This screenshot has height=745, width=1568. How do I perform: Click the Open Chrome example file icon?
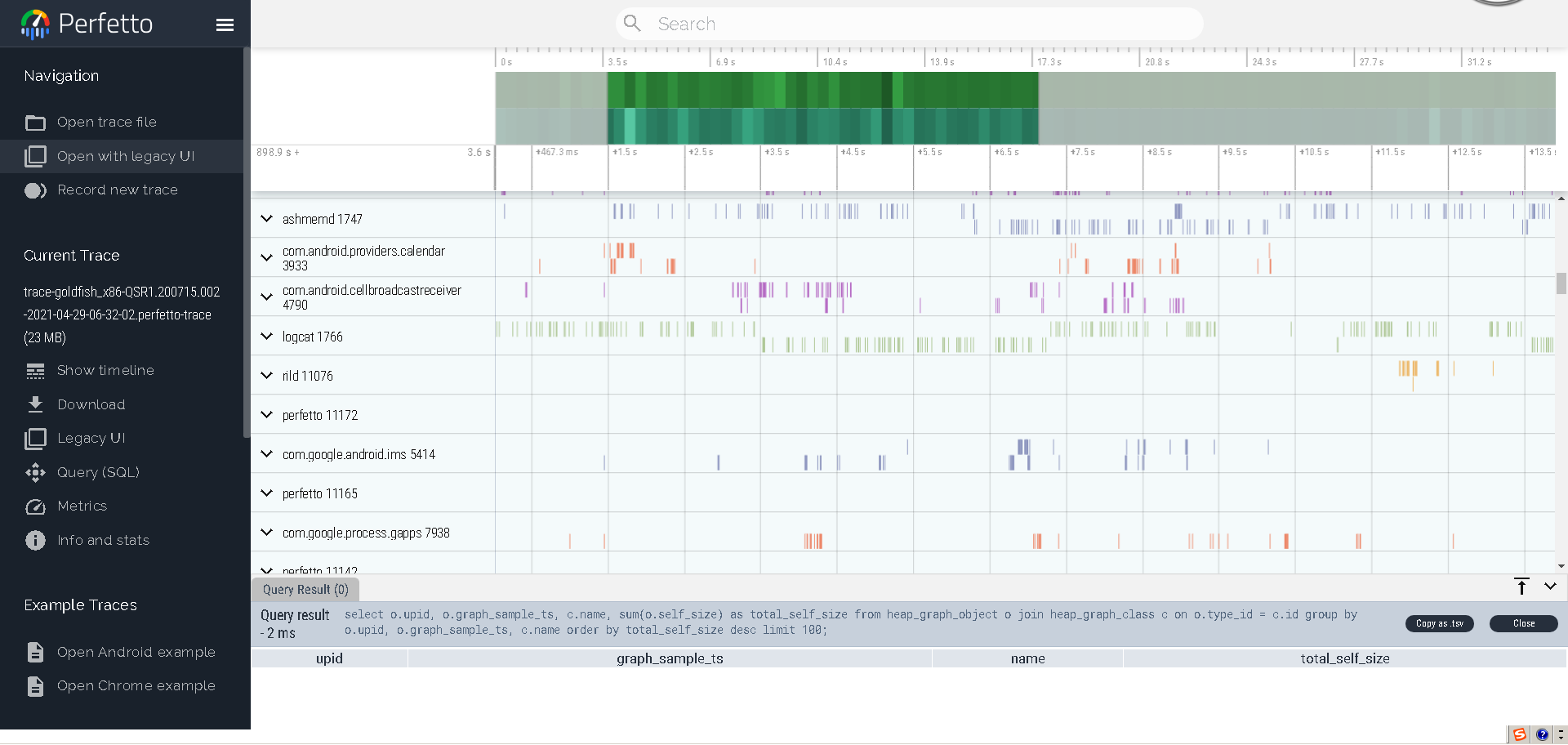[x=35, y=686]
